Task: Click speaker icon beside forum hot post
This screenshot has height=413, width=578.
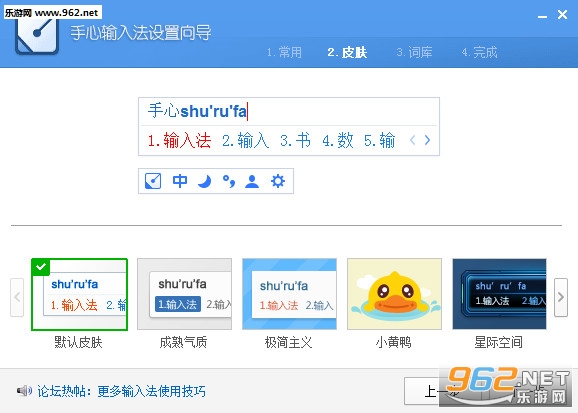Action: click(x=24, y=391)
